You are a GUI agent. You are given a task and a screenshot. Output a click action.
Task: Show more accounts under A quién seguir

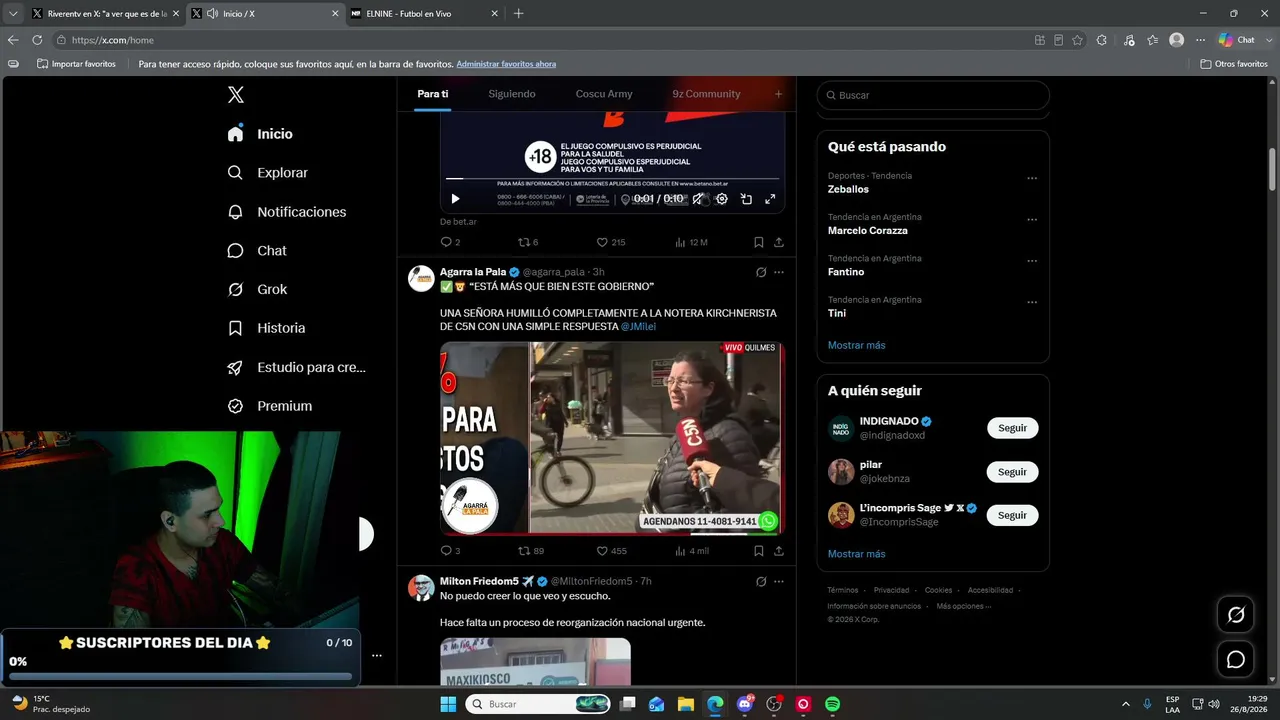(856, 554)
